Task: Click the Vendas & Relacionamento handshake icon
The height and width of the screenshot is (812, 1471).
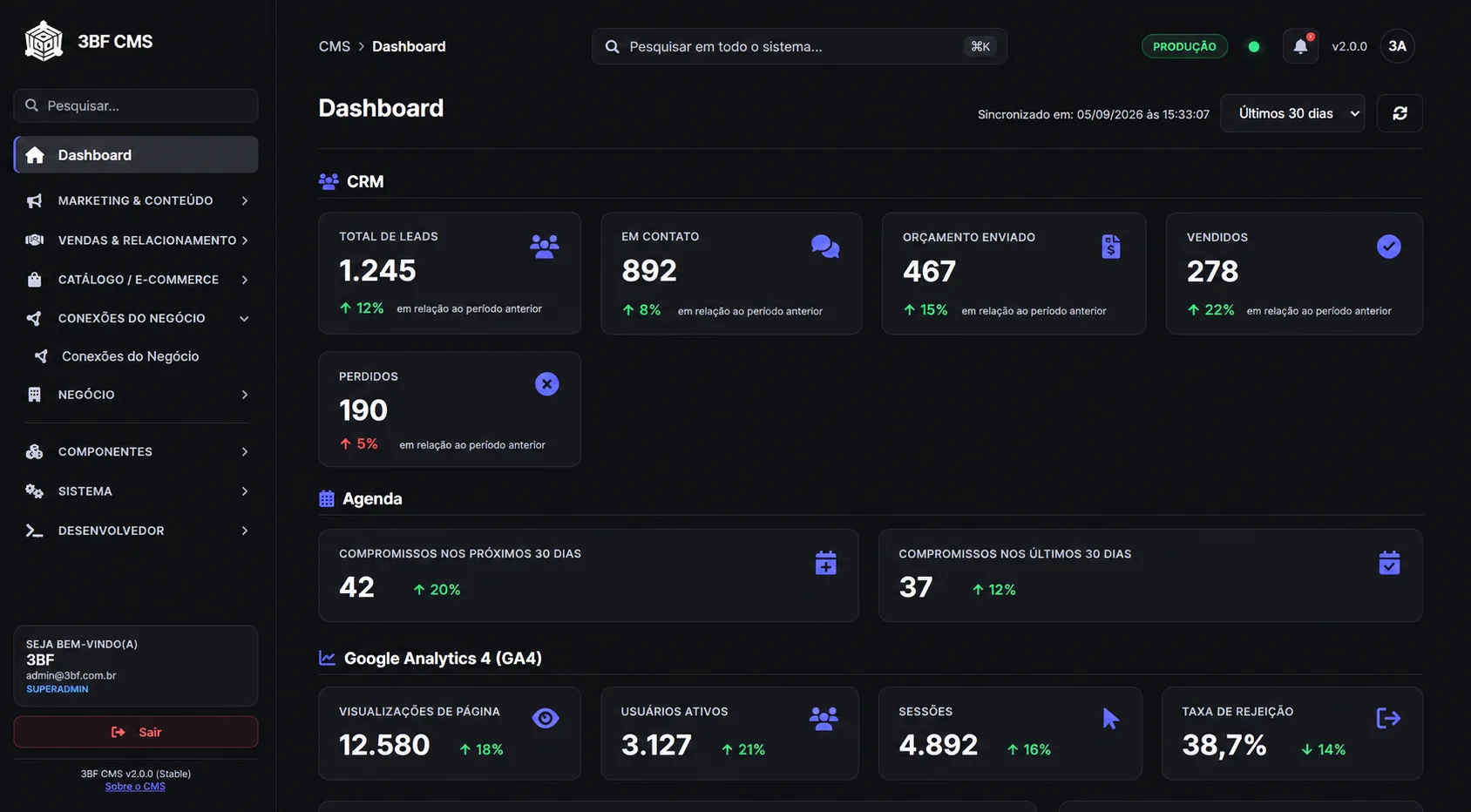Action: coord(34,240)
